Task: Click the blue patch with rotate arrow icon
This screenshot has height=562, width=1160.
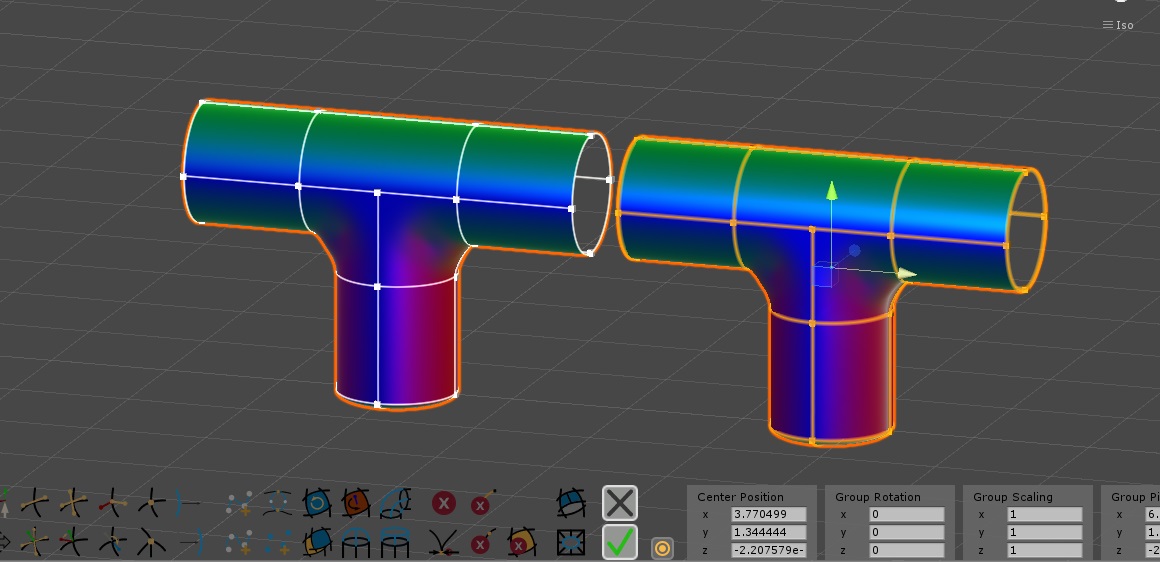Action: tap(317, 504)
